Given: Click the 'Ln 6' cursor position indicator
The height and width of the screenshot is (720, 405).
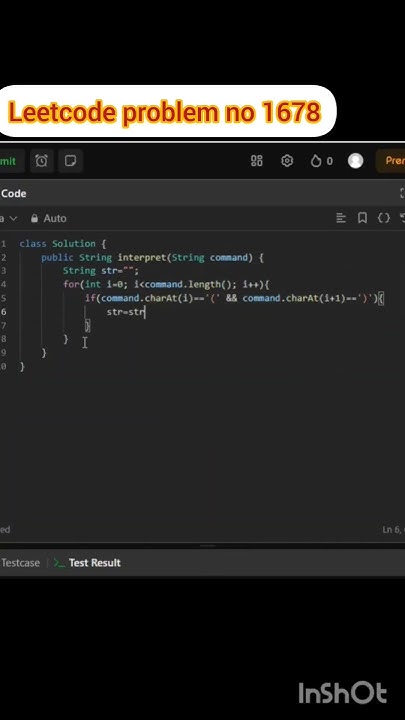Looking at the screenshot, I should tap(394, 529).
